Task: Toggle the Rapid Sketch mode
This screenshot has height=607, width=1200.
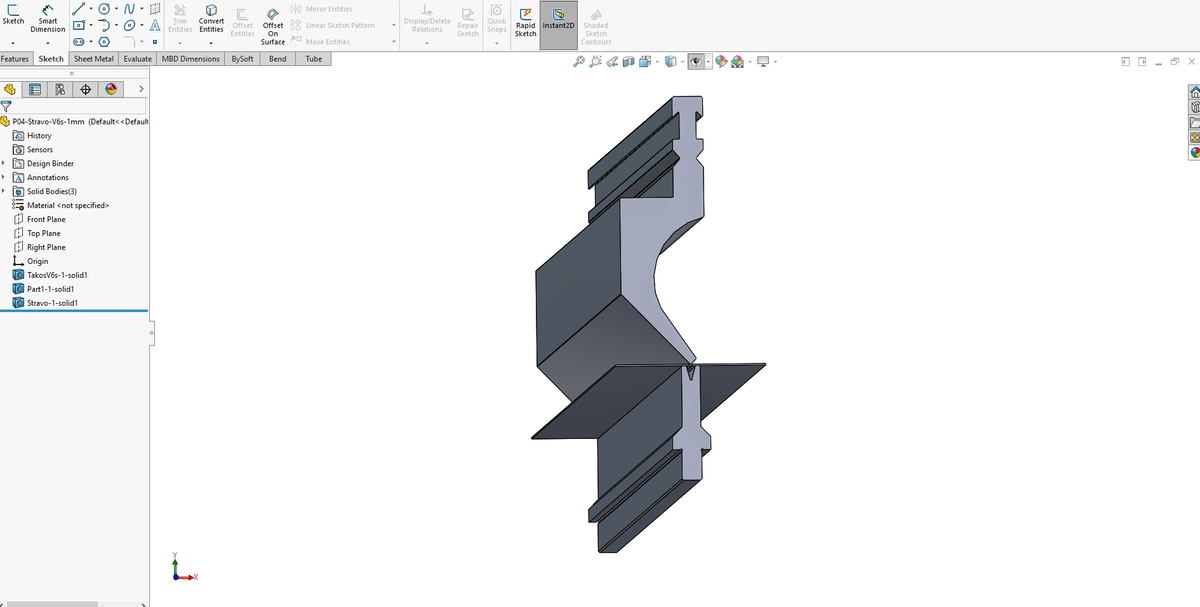Action: (x=525, y=21)
